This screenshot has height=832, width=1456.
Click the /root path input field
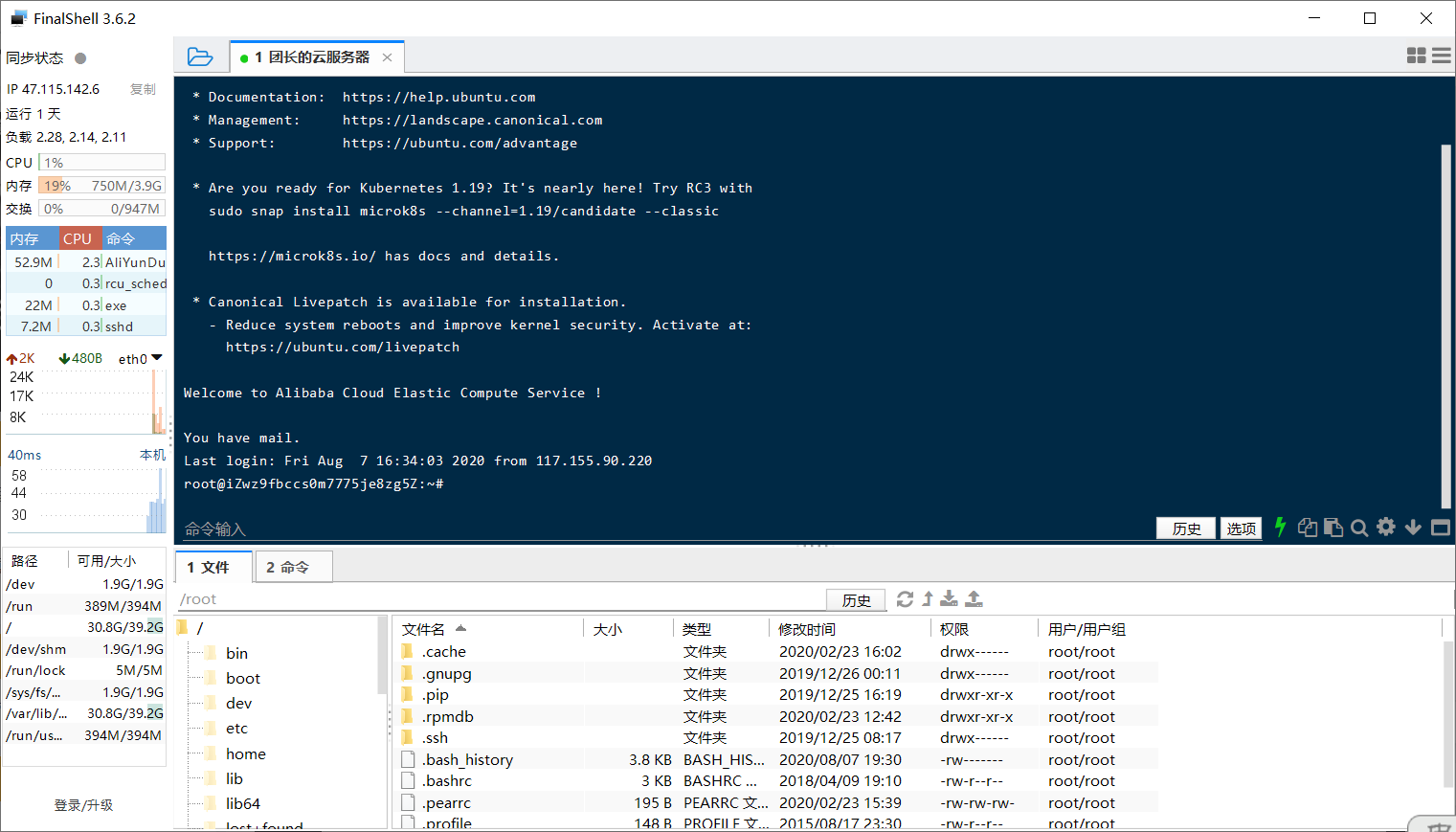coord(501,599)
